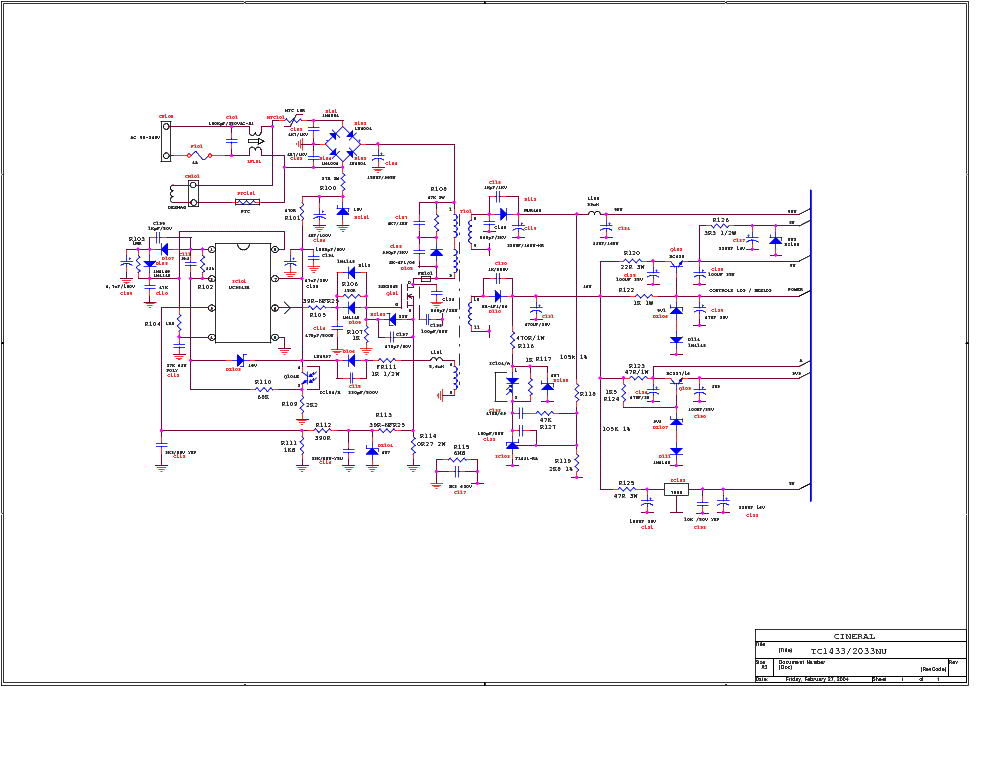
Task: Click the R119 label
Action: tap(563, 461)
